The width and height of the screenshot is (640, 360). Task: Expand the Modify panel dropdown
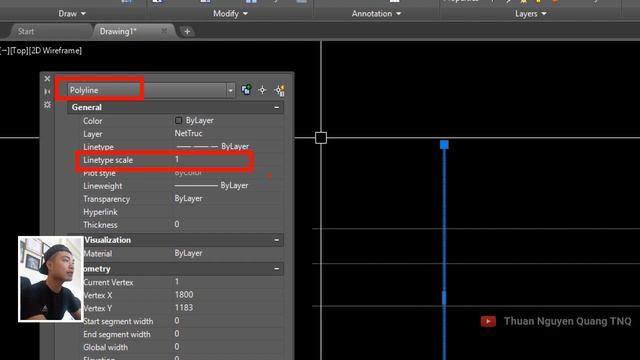[231, 14]
